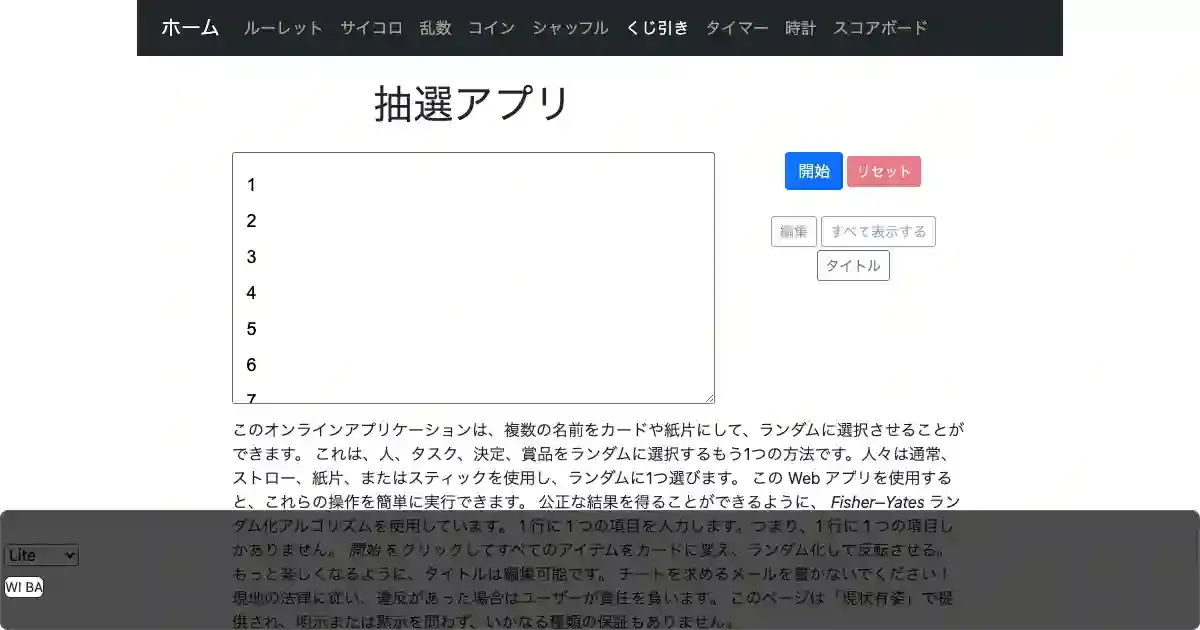Switch to the シャッフル page

pyautogui.click(x=570, y=28)
